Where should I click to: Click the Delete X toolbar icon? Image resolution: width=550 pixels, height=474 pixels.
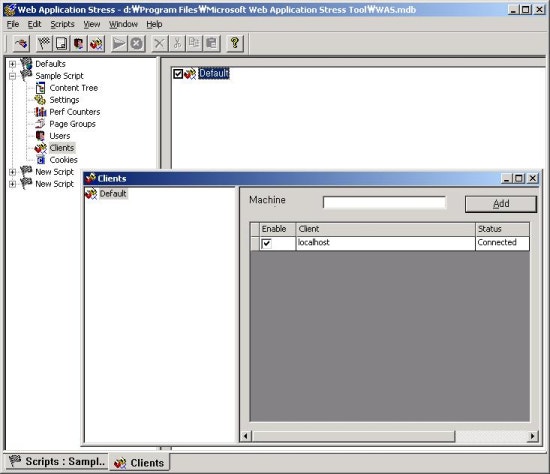159,44
